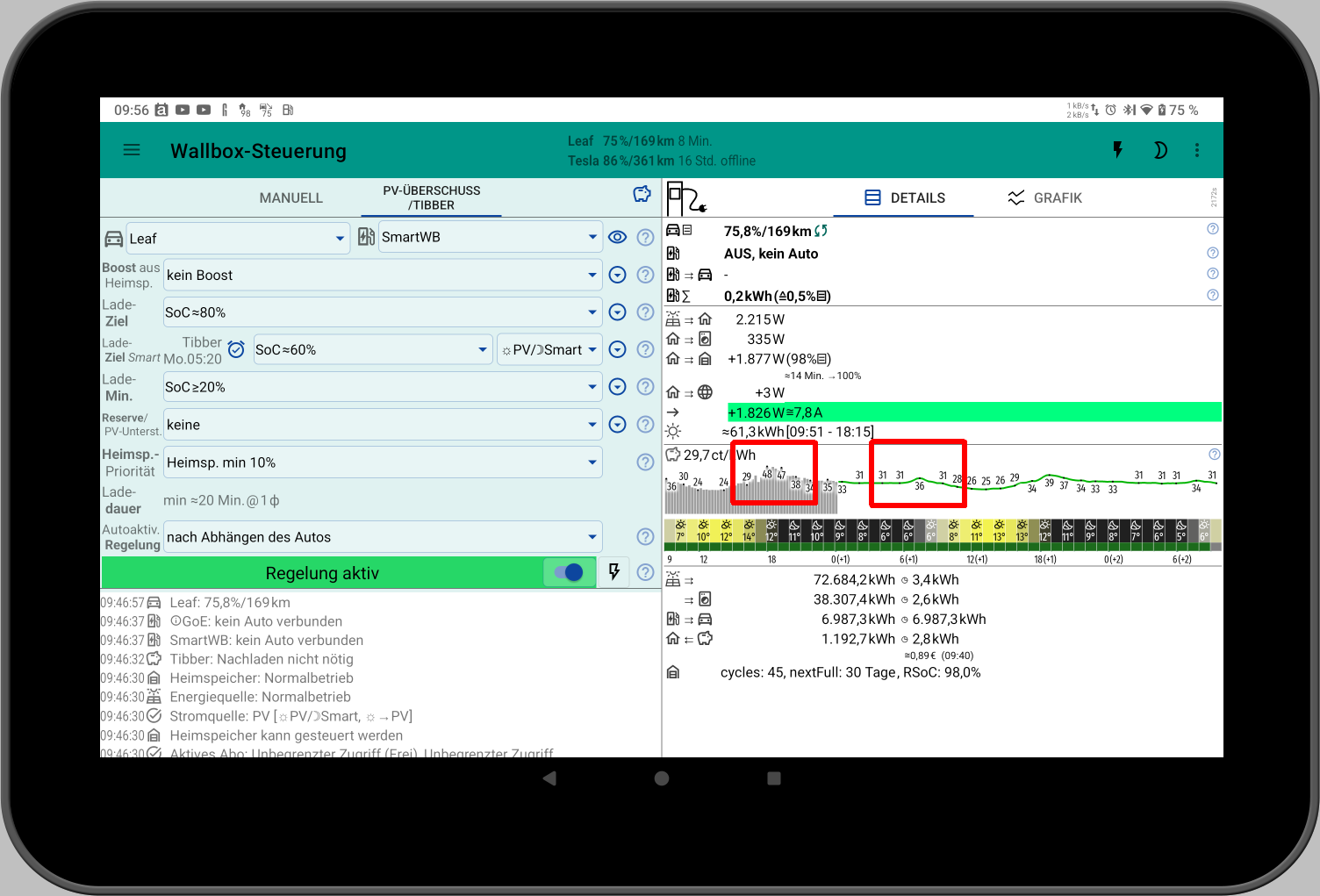Viewport: 1320px width, 896px height.
Task: Tap the alarm clock icon next to Tibber
Action: (x=236, y=349)
